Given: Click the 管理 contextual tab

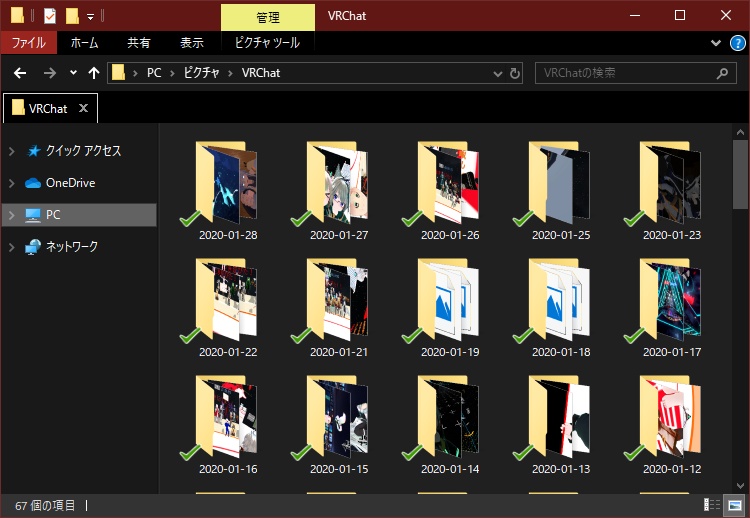Looking at the screenshot, I should (268, 18).
